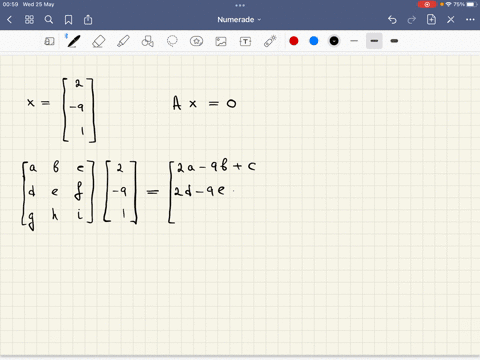The width and height of the screenshot is (480, 360).
Task: Select the Eraser tool
Action: 99,41
